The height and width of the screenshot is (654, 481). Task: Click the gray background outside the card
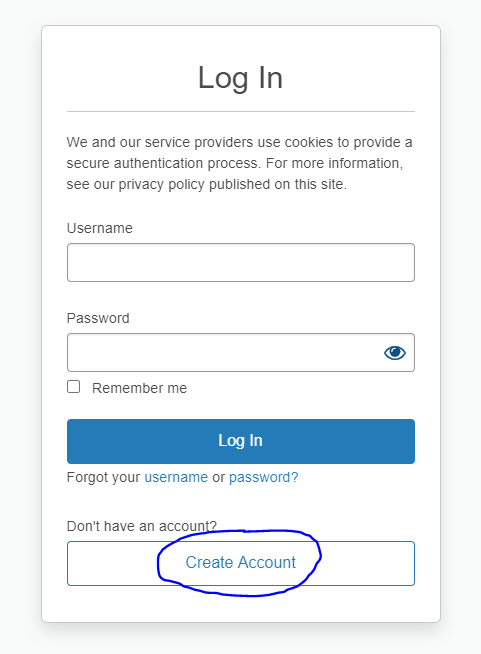pyautogui.click(x=20, y=325)
